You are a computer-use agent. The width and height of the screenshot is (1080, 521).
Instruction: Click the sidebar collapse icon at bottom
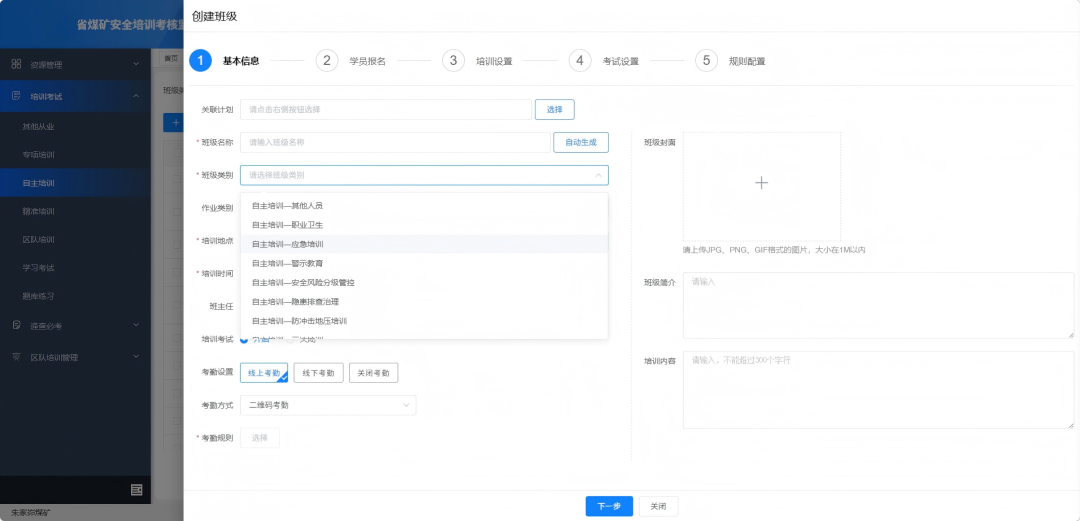coord(136,489)
